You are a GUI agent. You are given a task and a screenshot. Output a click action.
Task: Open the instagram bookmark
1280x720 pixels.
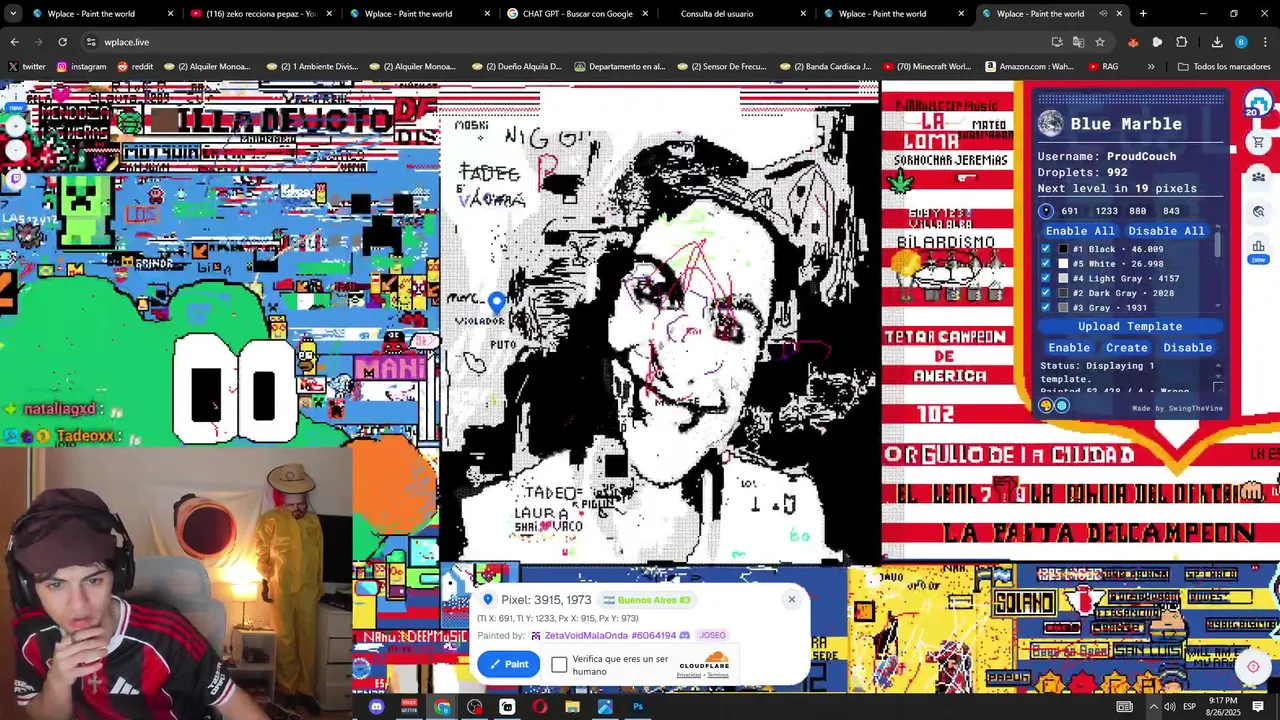[81, 67]
